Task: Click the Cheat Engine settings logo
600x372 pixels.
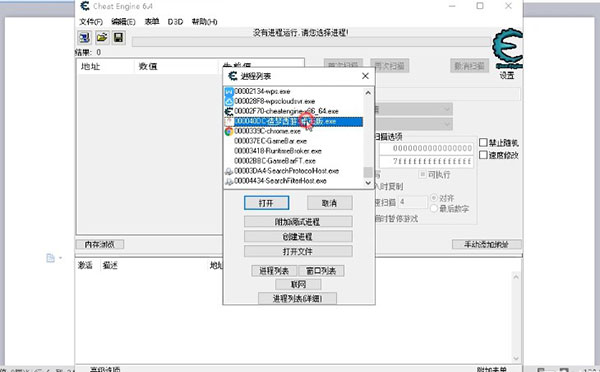Action: tap(507, 49)
